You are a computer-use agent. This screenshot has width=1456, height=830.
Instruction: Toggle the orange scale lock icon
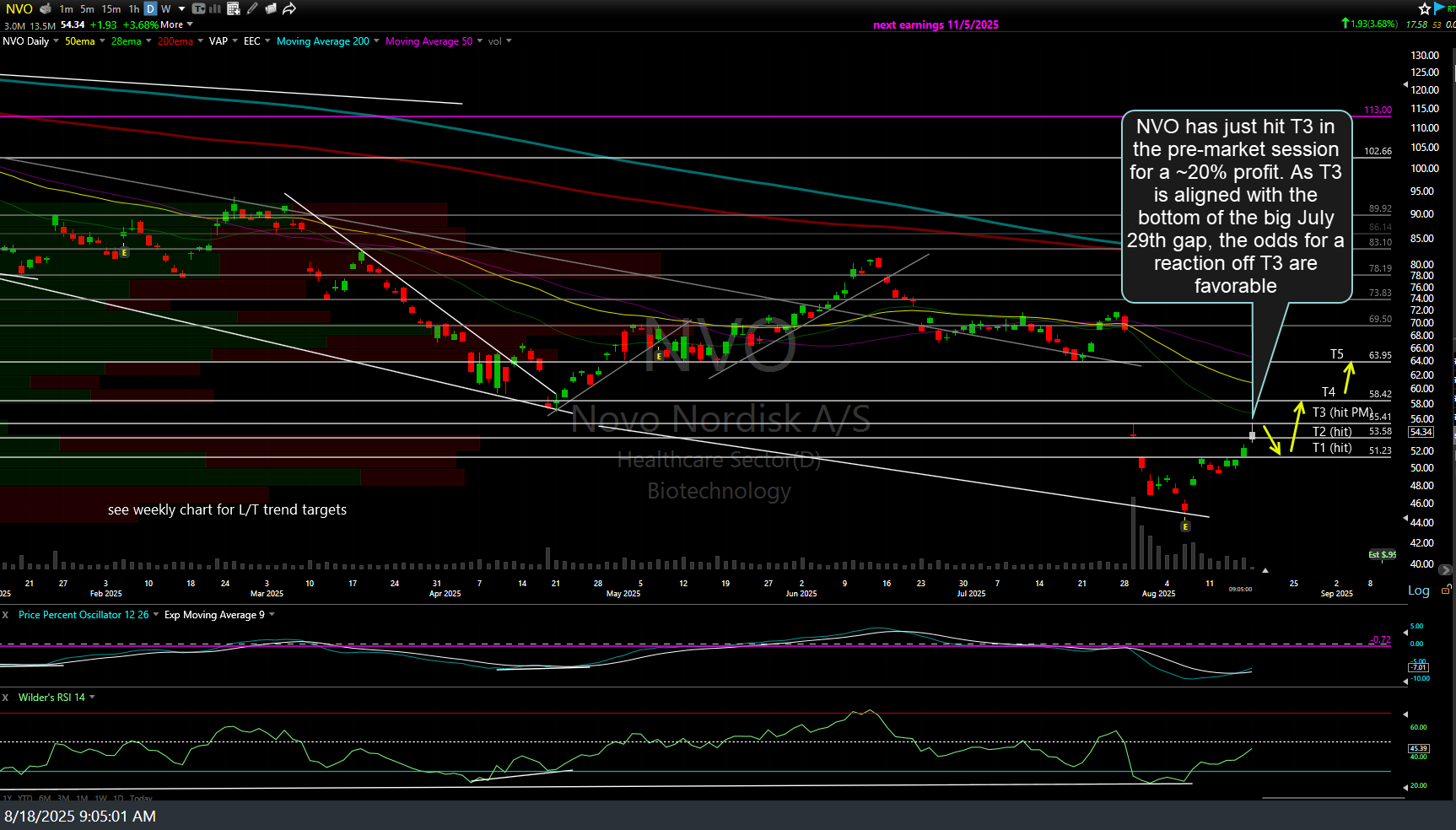click(x=1446, y=590)
